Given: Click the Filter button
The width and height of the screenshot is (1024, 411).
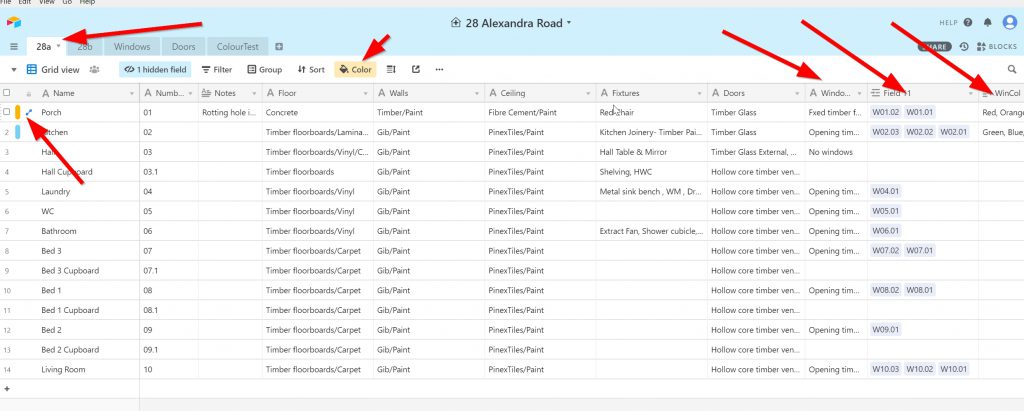Looking at the screenshot, I should click(x=217, y=70).
